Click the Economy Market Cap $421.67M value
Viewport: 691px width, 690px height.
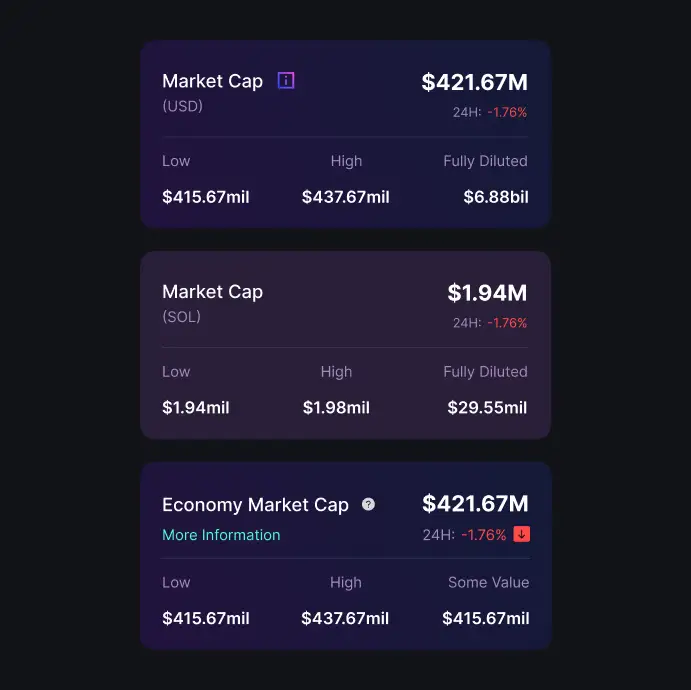475,503
